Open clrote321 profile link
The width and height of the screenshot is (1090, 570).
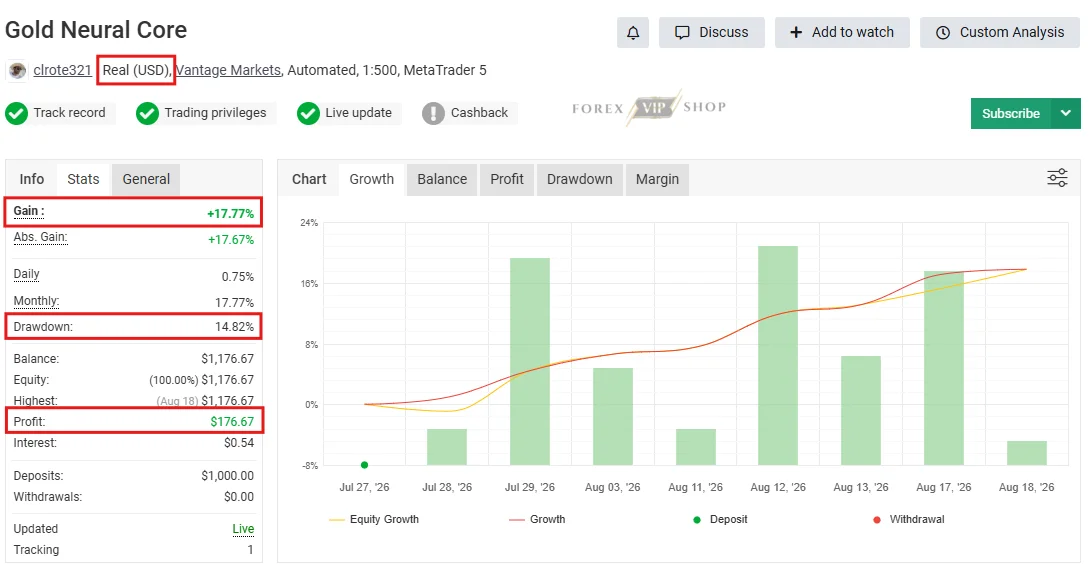[x=63, y=70]
